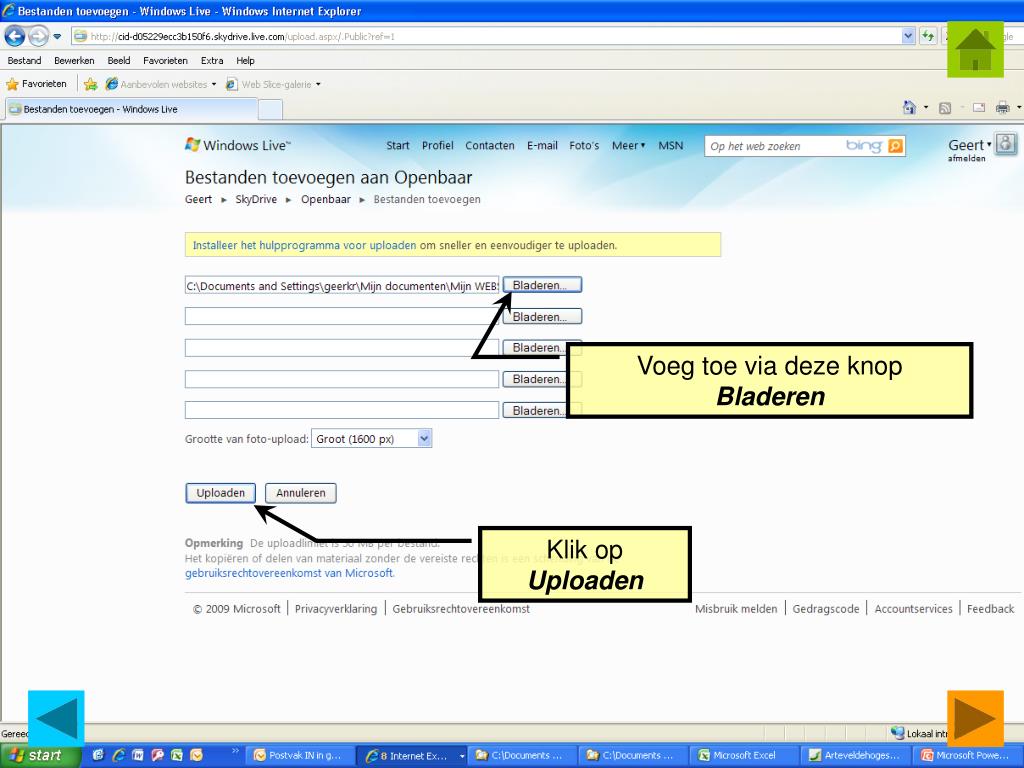Viewport: 1024px width, 768px height.
Task: Click the RSS feeds icon in command bar
Action: [944, 108]
